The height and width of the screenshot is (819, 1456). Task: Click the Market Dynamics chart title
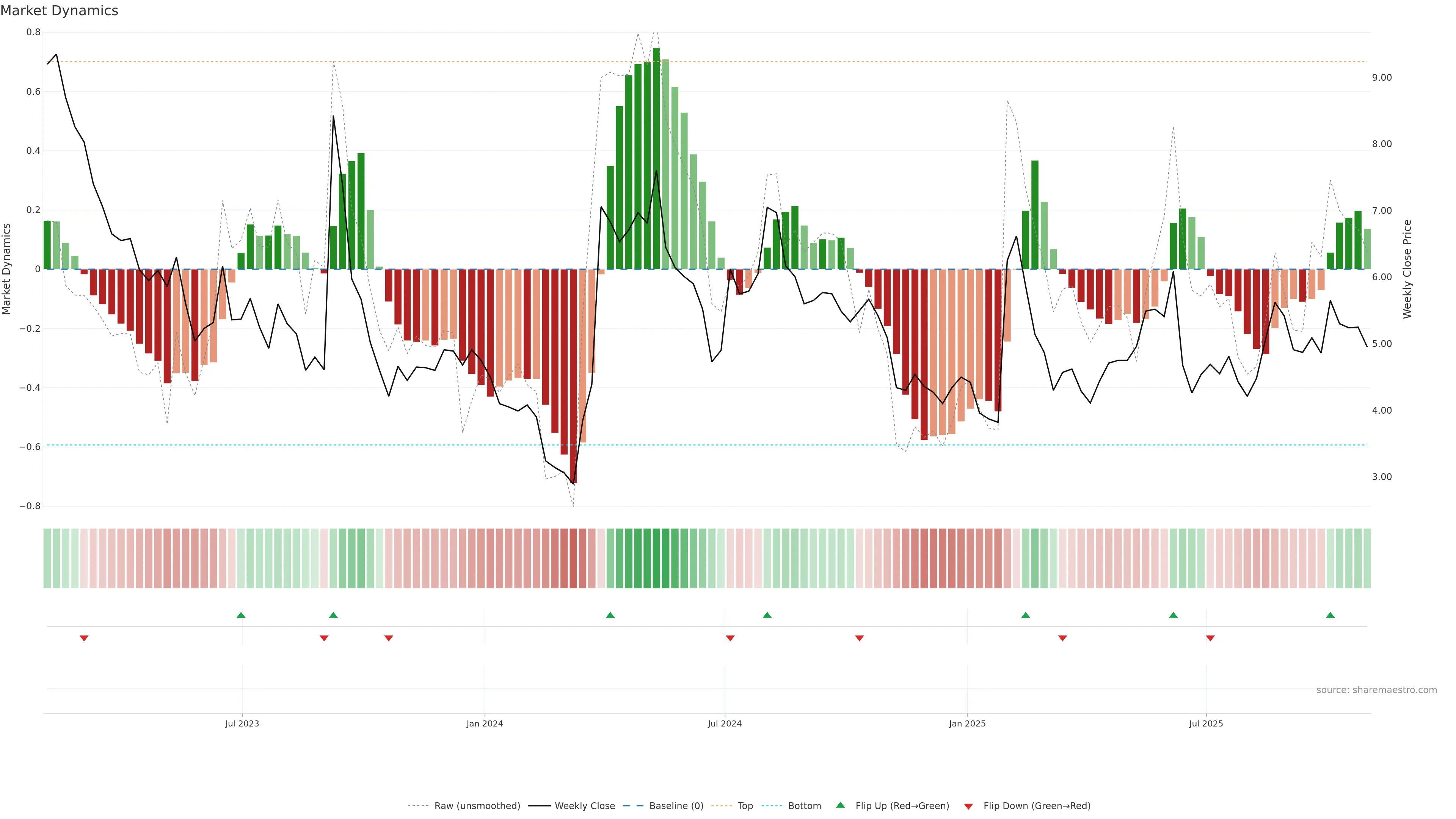pyautogui.click(x=60, y=11)
